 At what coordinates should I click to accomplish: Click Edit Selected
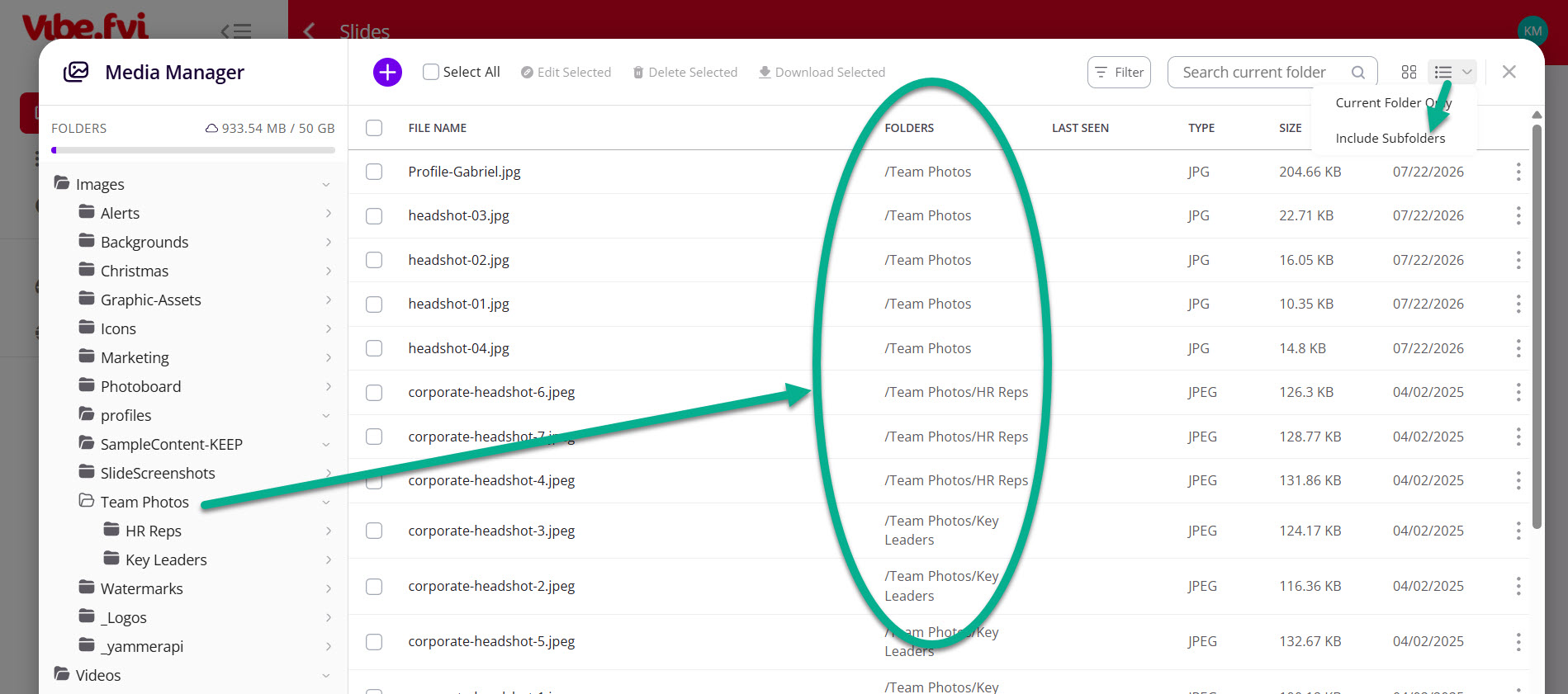pyautogui.click(x=566, y=73)
